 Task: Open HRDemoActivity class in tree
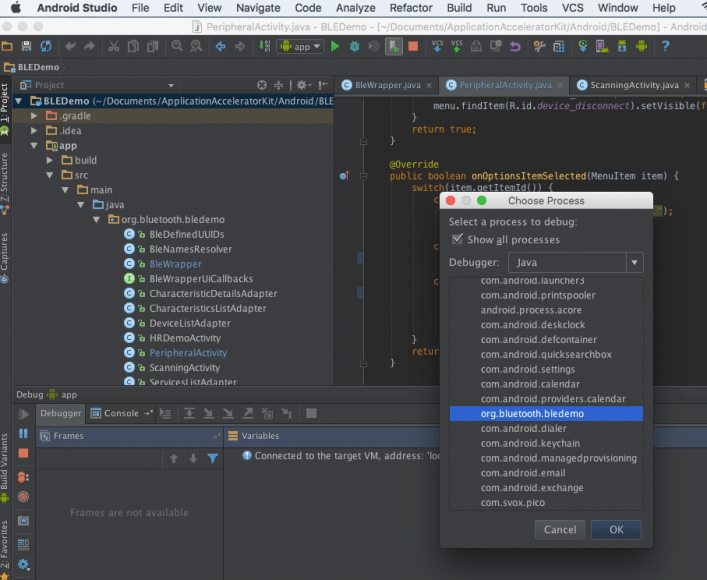[185, 338]
